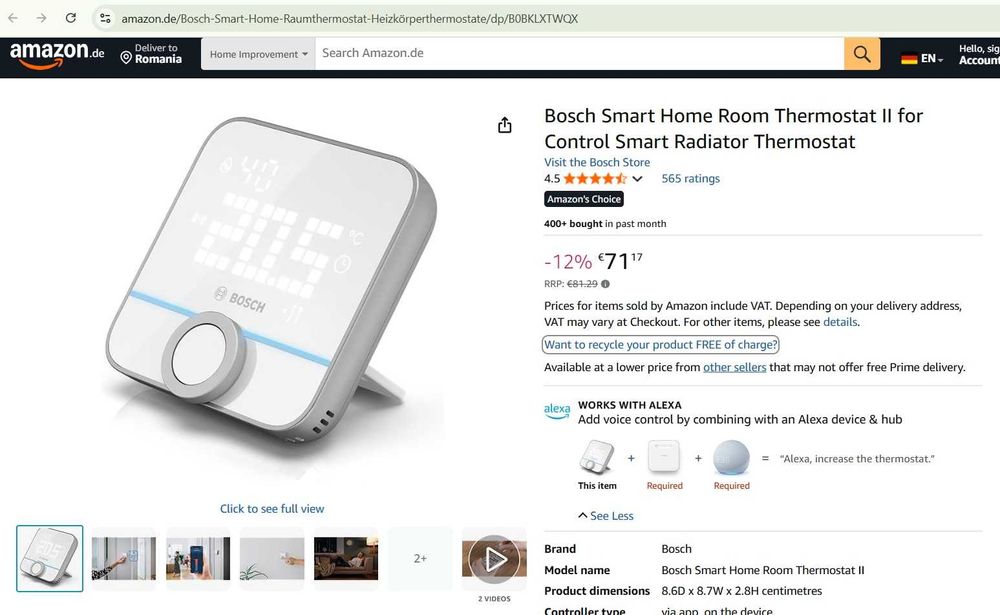This screenshot has height=615, width=1000.
Task: Open site information icon in address bar
Action: point(105,19)
